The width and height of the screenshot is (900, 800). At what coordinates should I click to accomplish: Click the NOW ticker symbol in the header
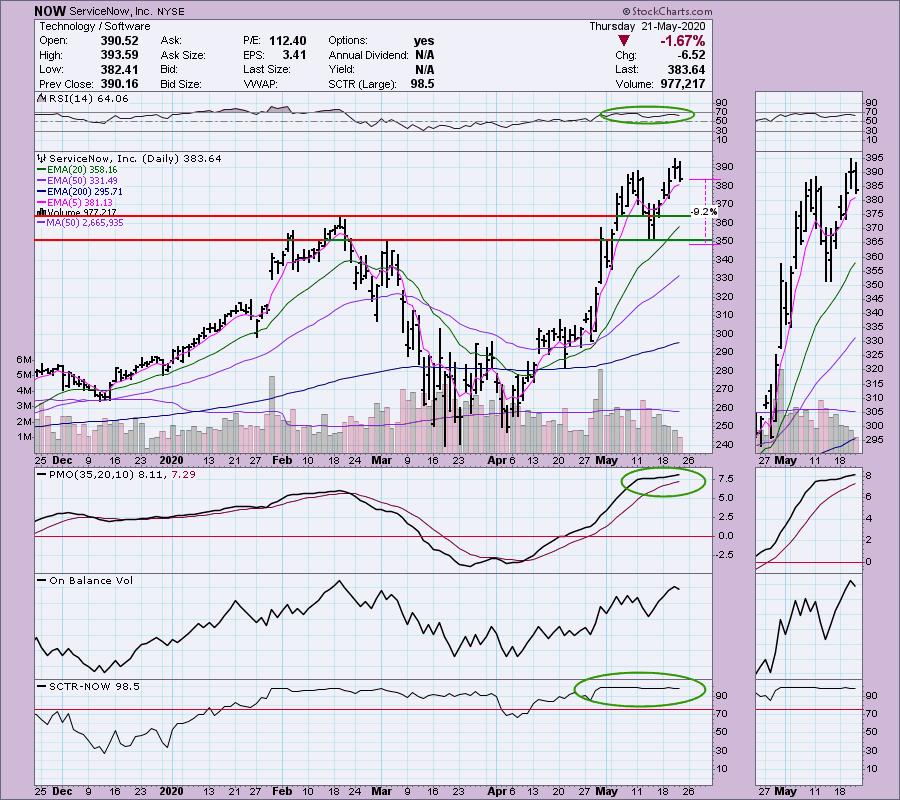tap(49, 11)
